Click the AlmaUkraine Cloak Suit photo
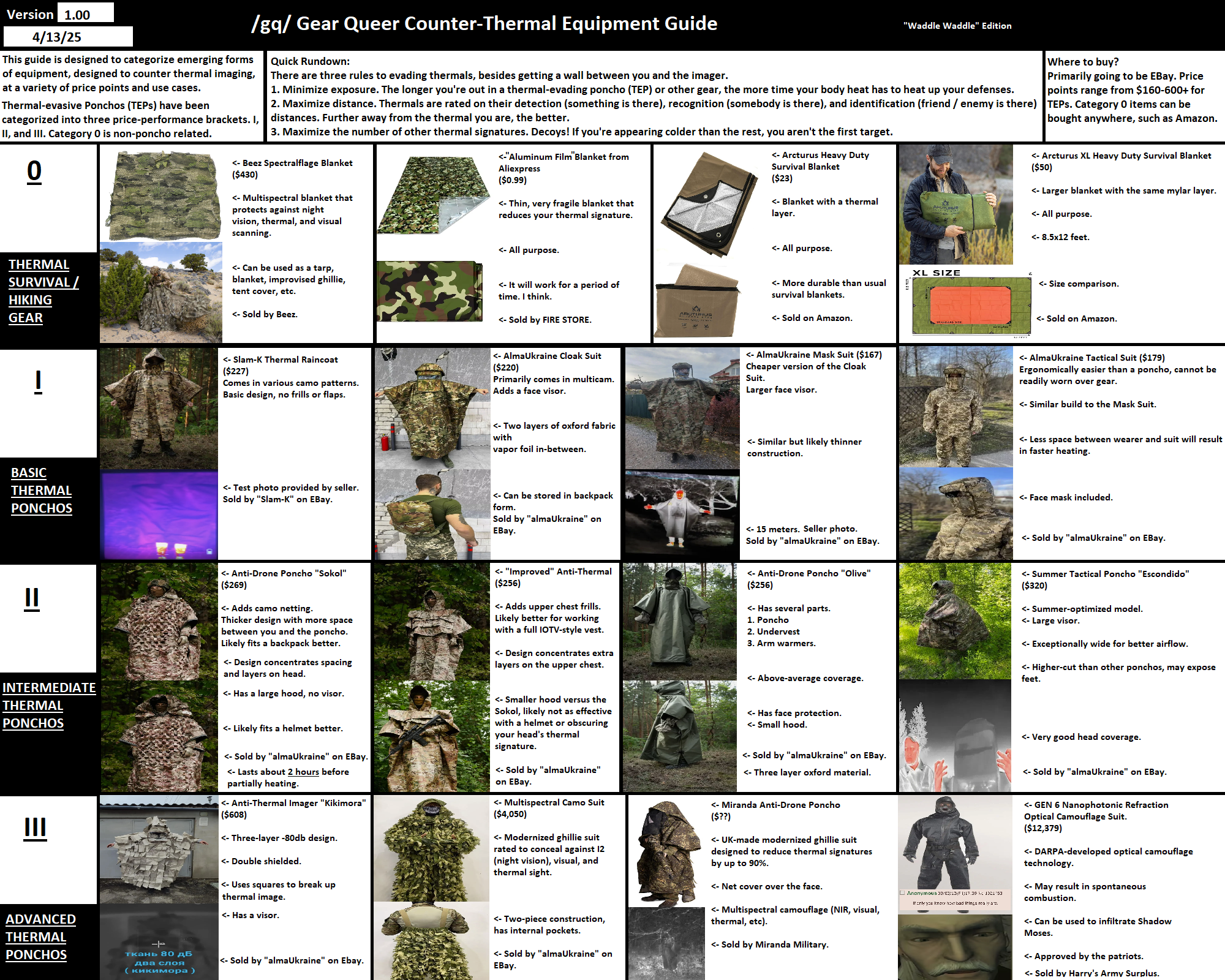1225x980 pixels. tap(433, 409)
